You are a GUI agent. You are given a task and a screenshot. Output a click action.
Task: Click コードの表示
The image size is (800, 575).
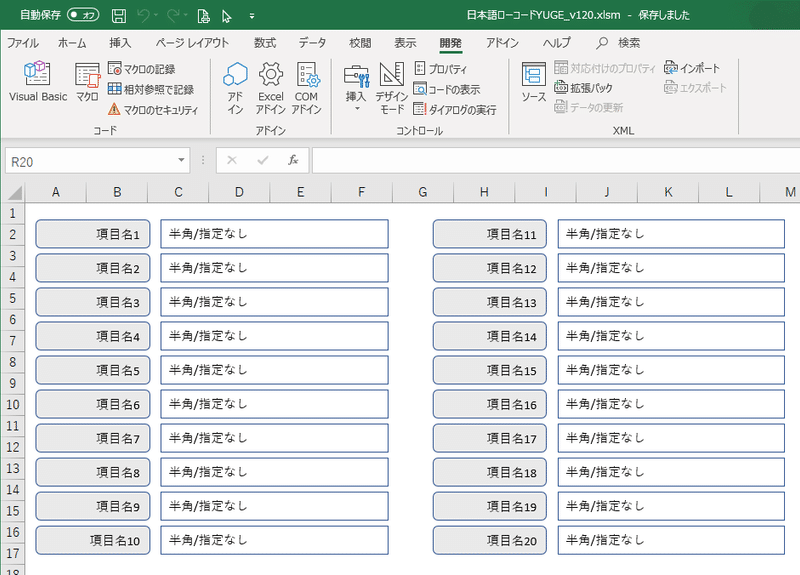447,89
